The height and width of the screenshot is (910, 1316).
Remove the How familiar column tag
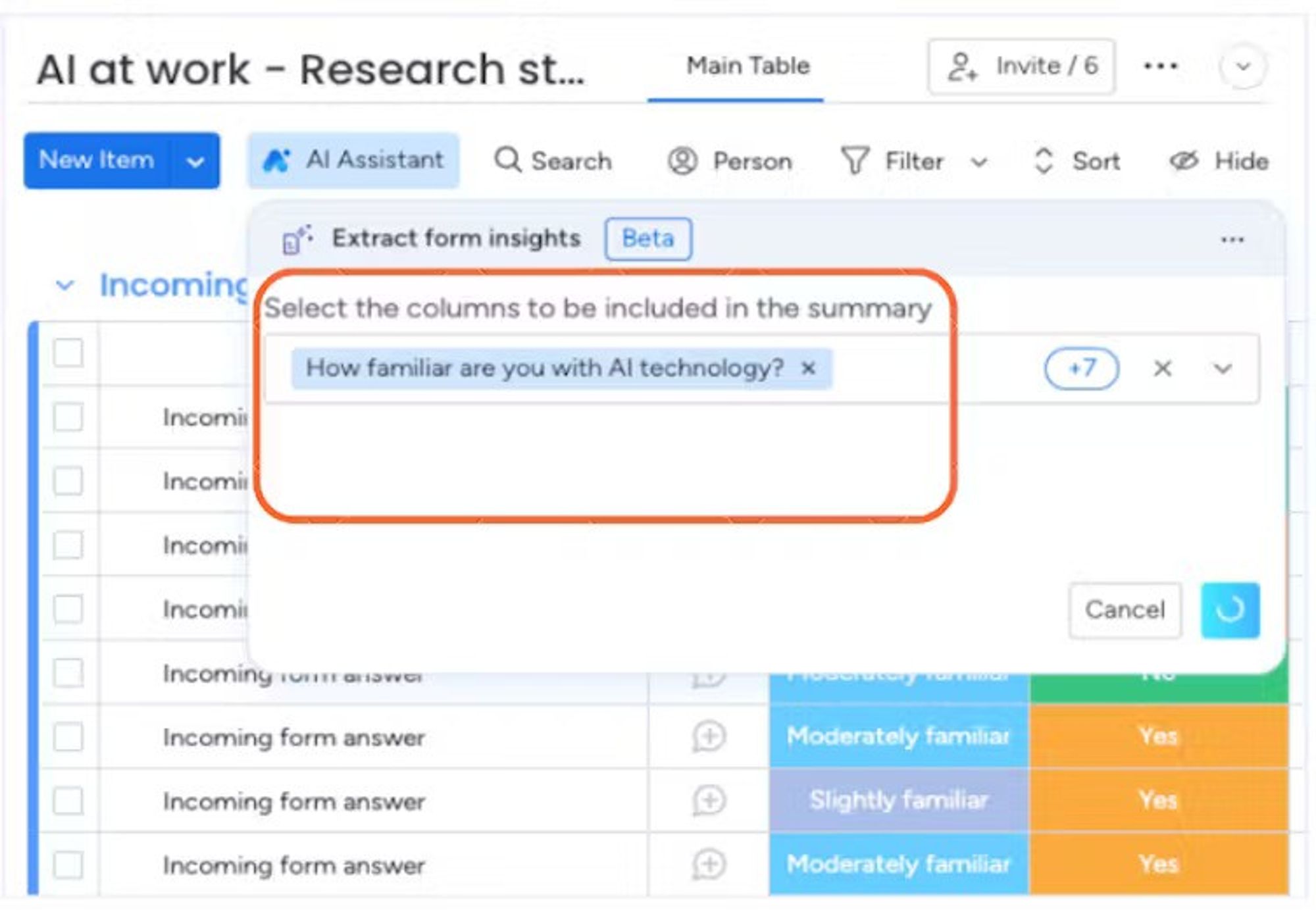809,368
